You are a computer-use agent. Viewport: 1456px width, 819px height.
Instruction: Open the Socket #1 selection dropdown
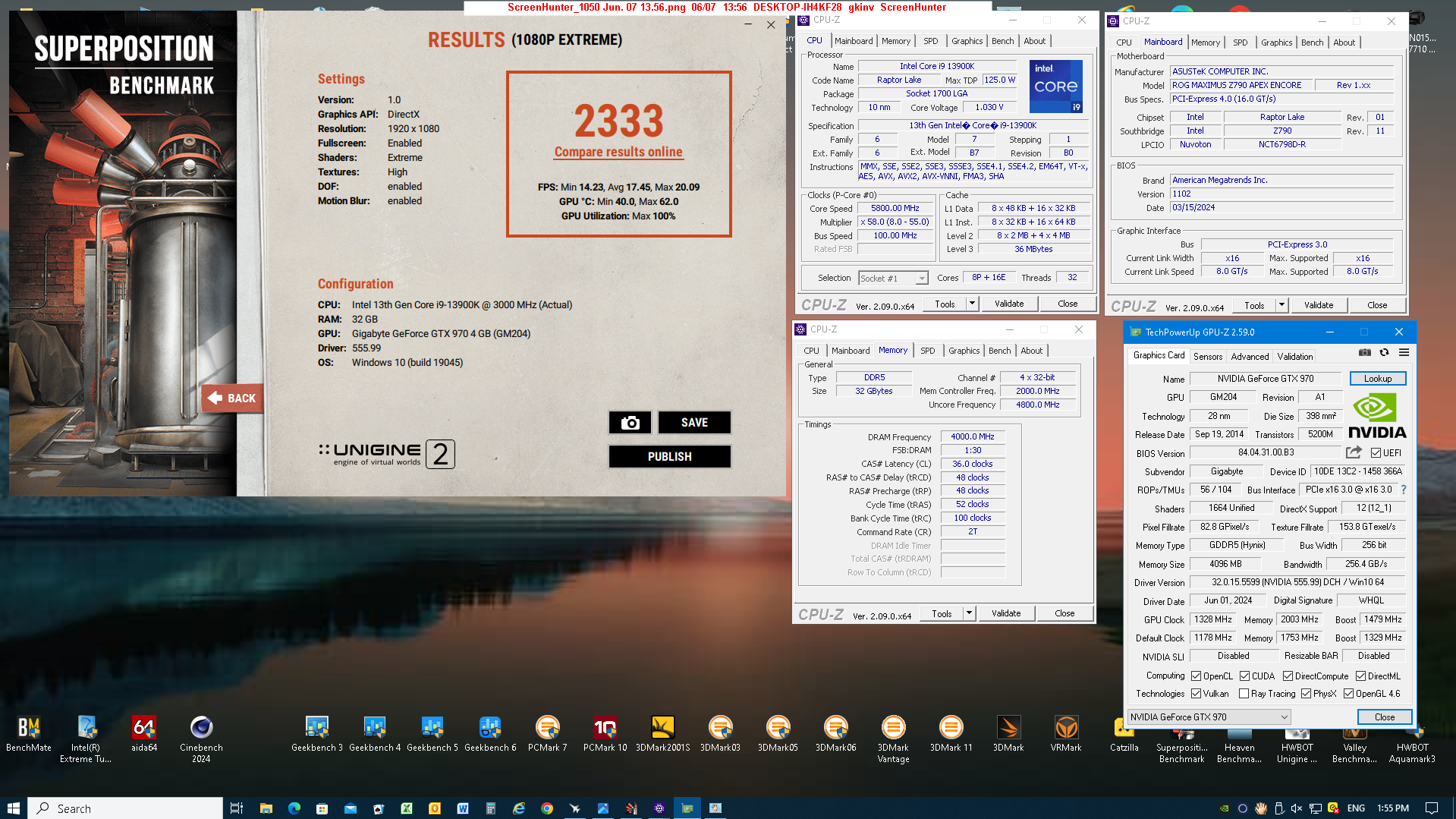click(x=893, y=279)
